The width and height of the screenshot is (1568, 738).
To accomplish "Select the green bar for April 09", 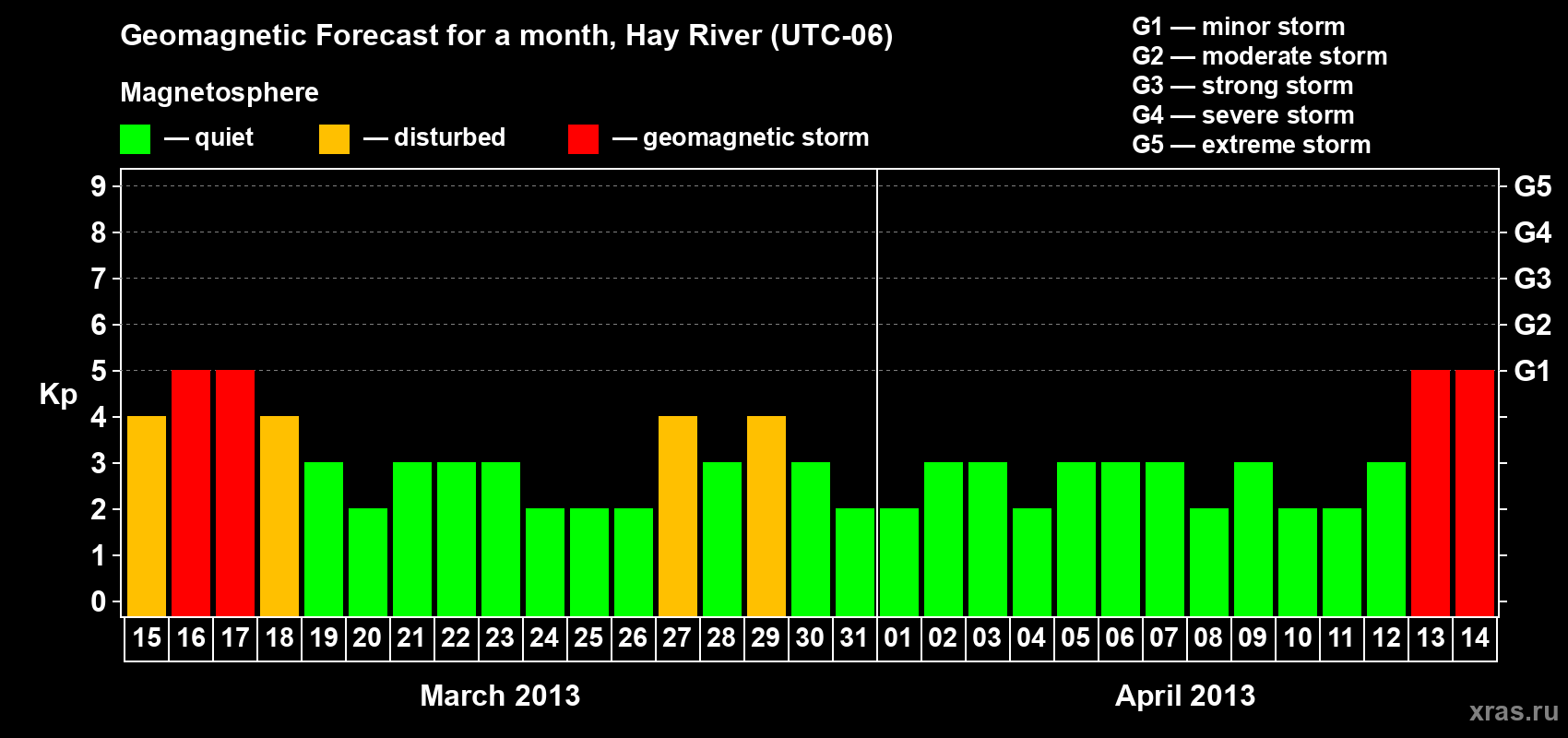I will 1253,539.
